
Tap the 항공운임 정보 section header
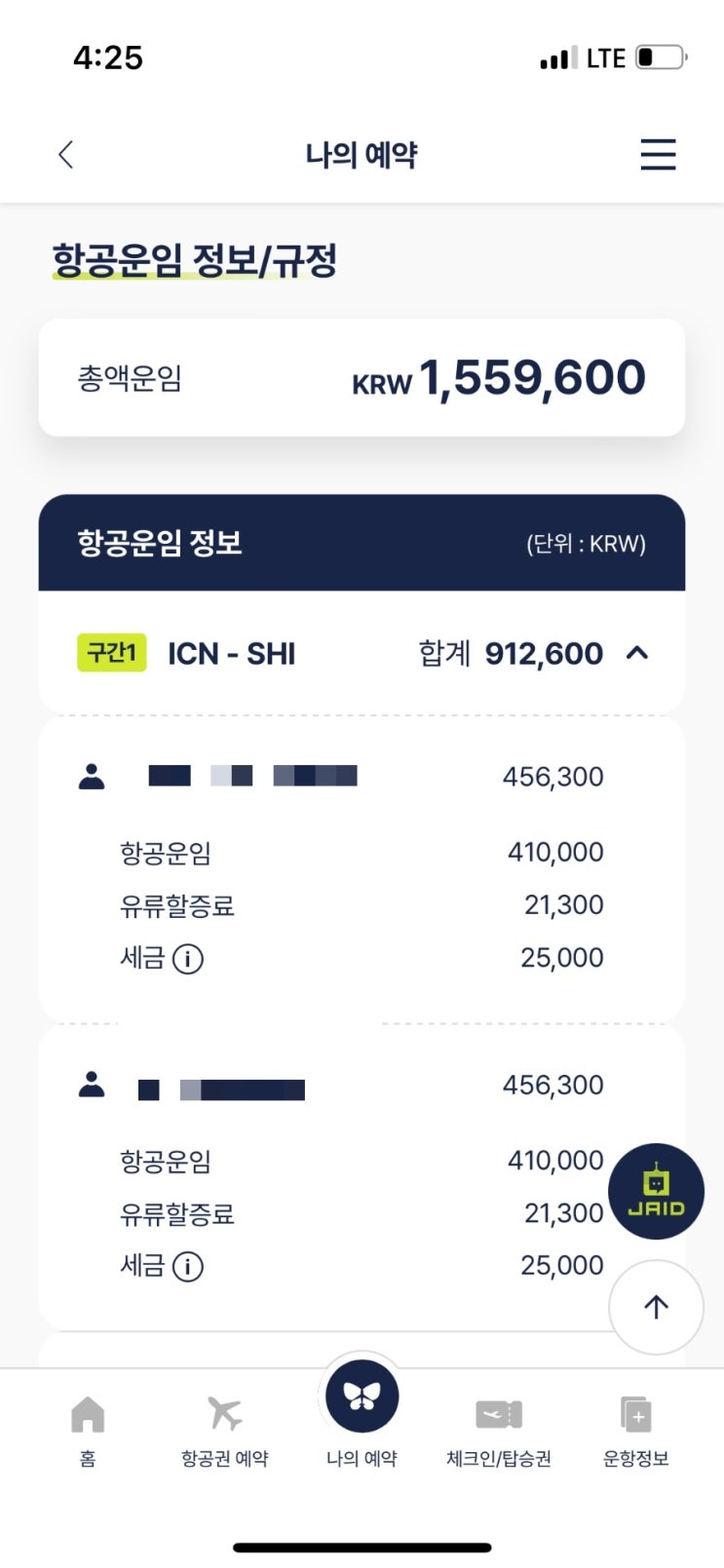(362, 543)
